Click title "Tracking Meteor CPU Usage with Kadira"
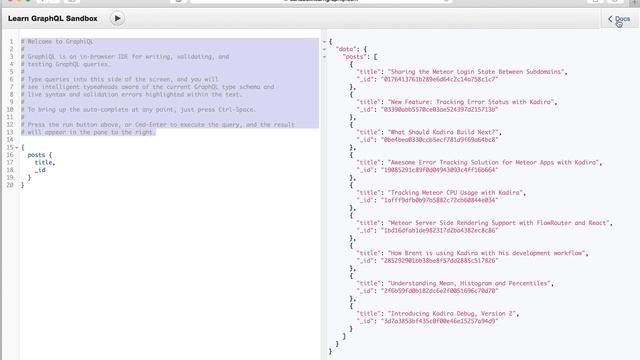The width and height of the screenshot is (640, 360). [x=455, y=192]
